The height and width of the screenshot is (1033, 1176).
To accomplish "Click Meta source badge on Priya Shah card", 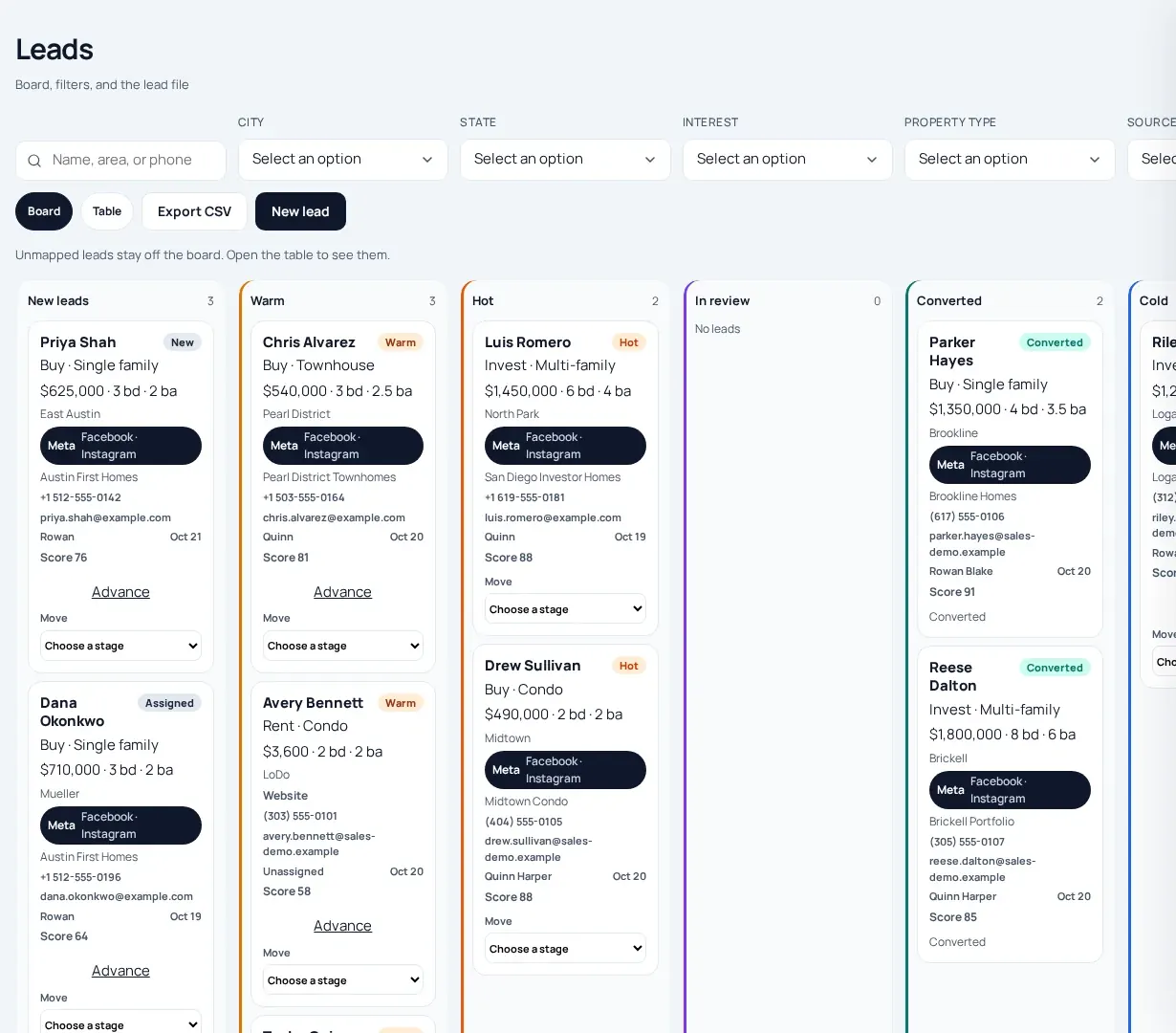I will [120, 446].
